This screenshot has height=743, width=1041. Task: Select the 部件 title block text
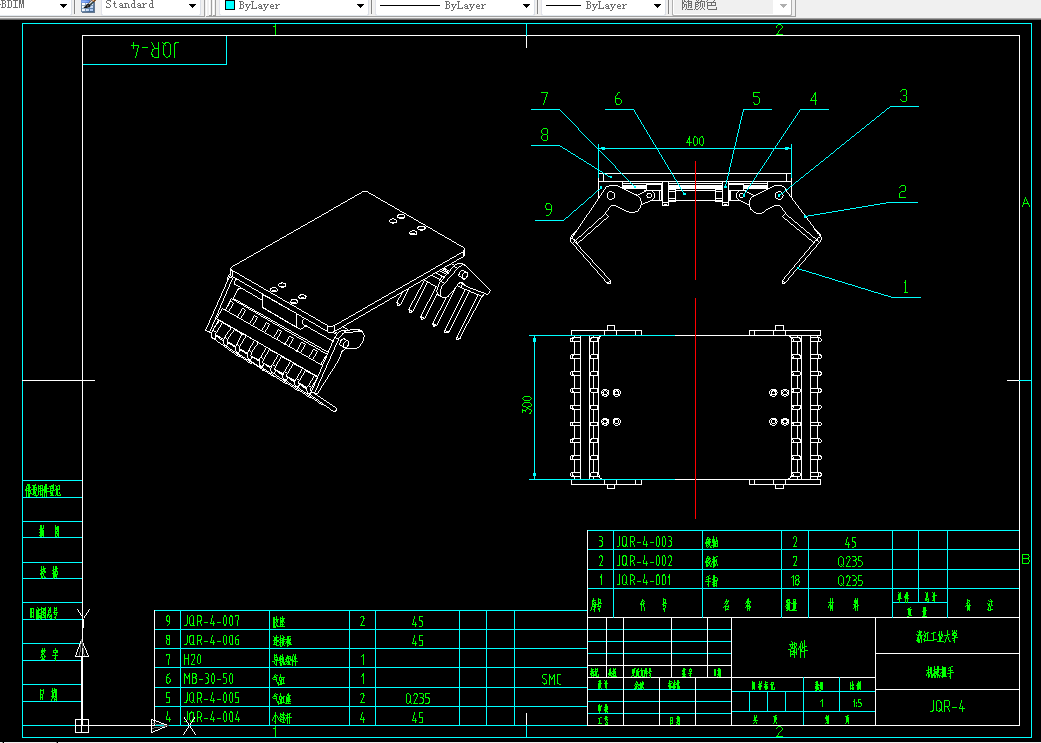click(x=798, y=649)
